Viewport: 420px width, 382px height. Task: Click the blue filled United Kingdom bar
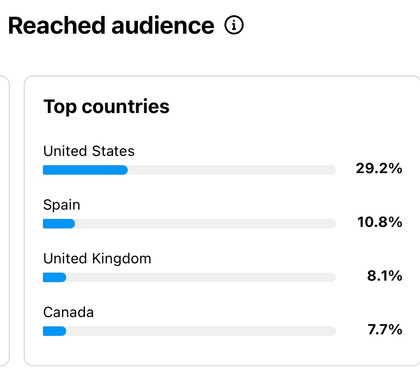(55, 277)
